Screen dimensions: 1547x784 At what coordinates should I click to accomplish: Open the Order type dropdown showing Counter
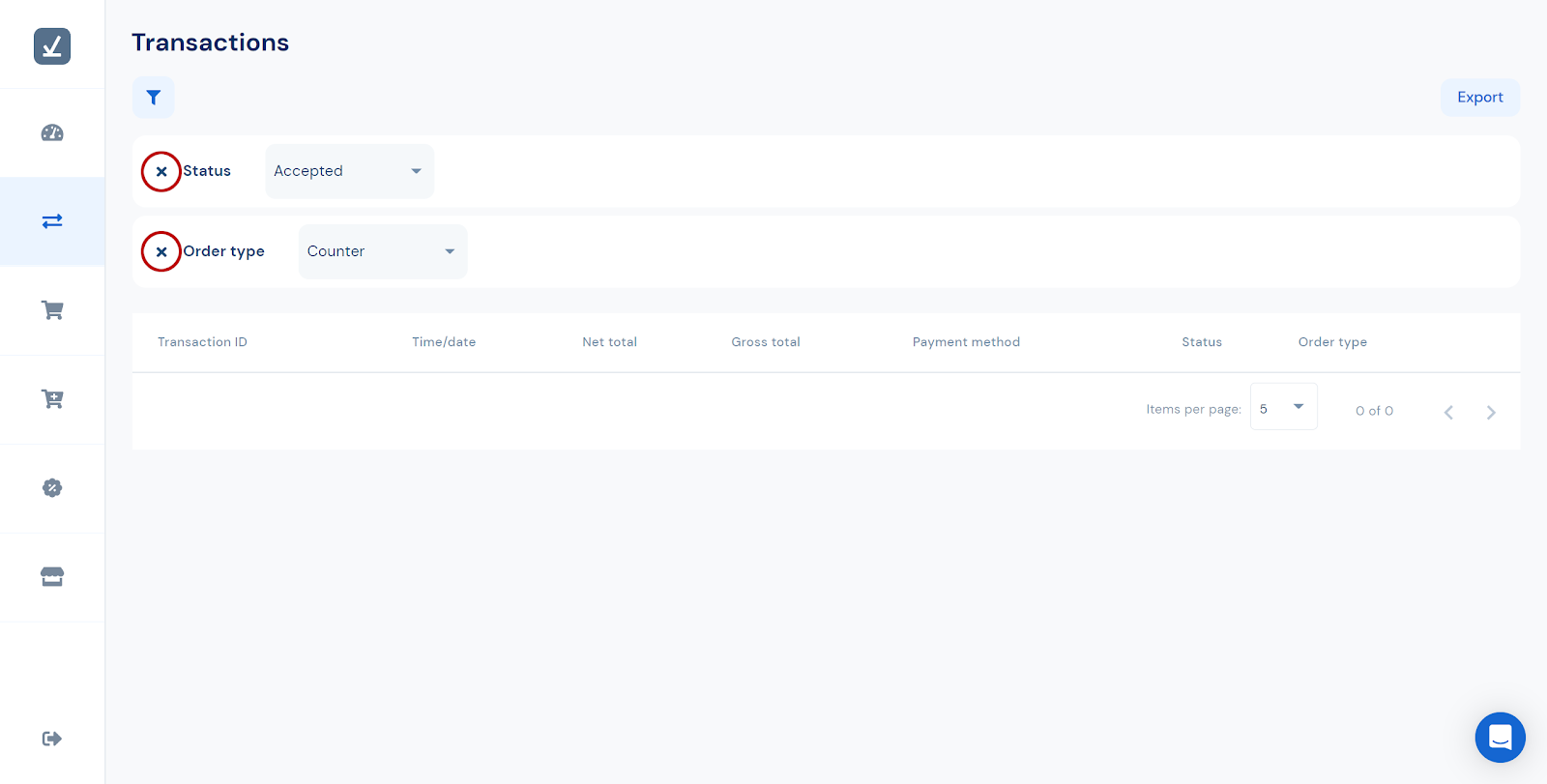(x=383, y=251)
